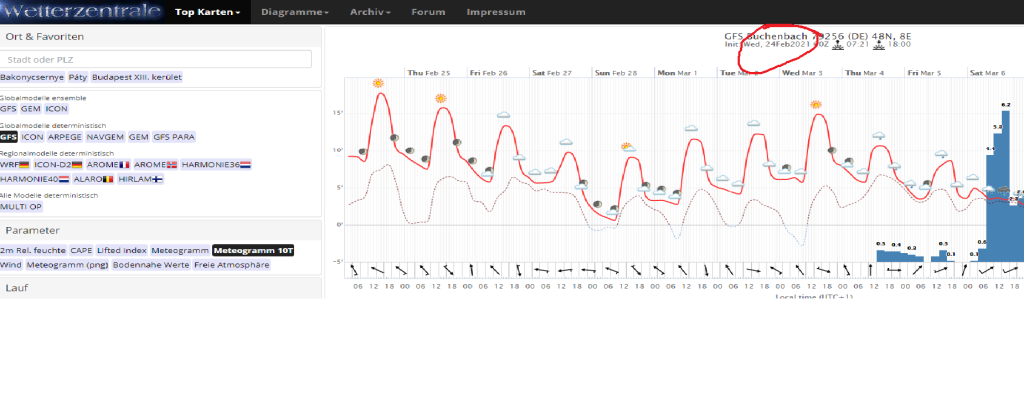Screen dimensions: 1024x402
Task: Click partly sunny icon on Sun Feb 28
Action: 627,147
